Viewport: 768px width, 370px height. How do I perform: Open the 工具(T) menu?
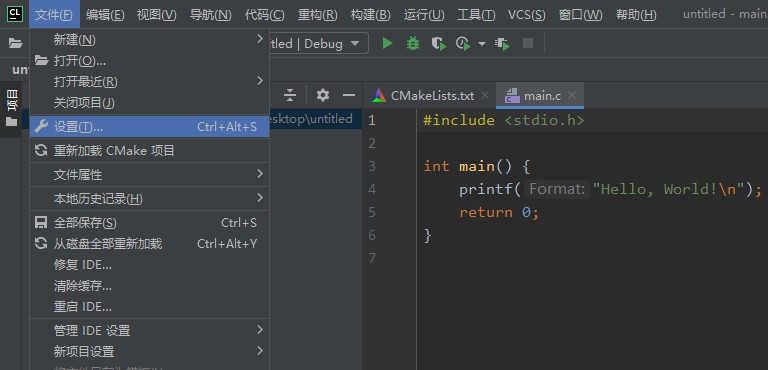[x=476, y=15]
